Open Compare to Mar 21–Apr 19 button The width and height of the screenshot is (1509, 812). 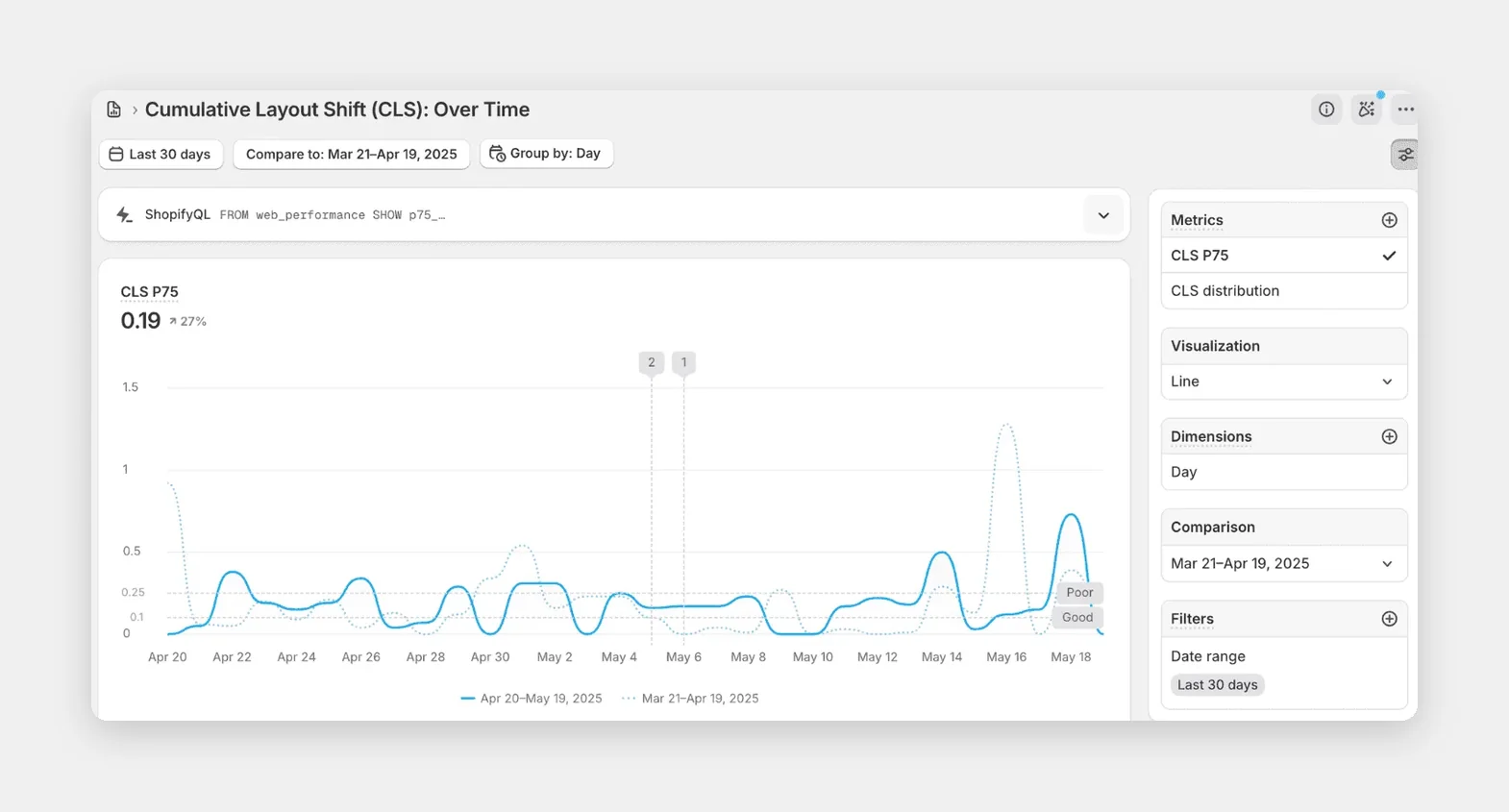pos(351,154)
